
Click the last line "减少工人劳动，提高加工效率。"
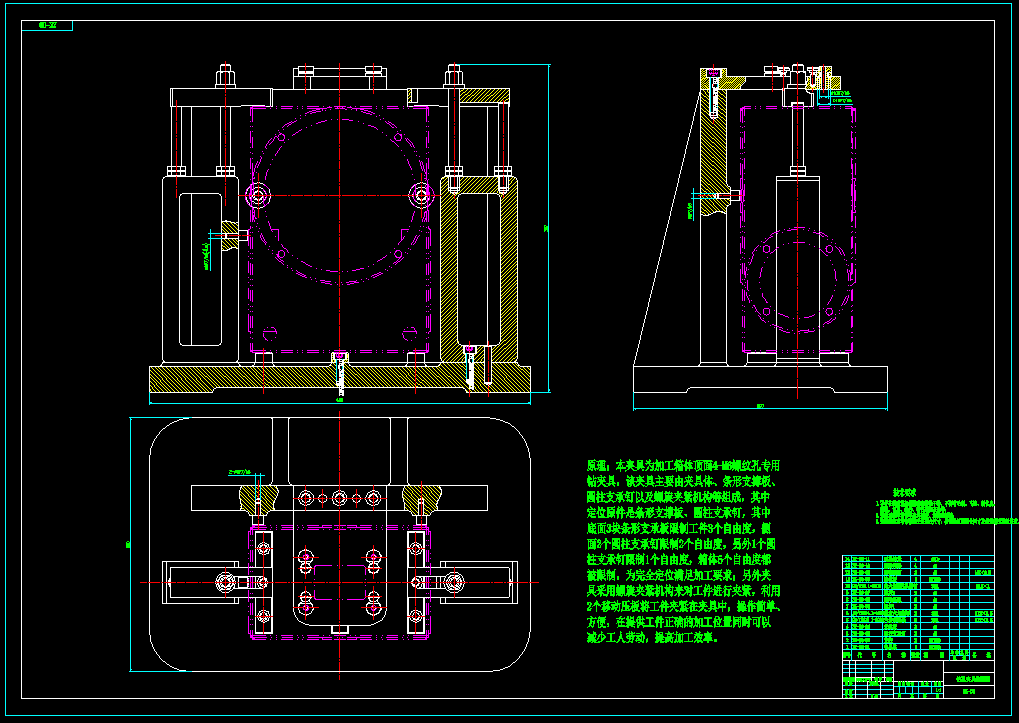point(652,638)
